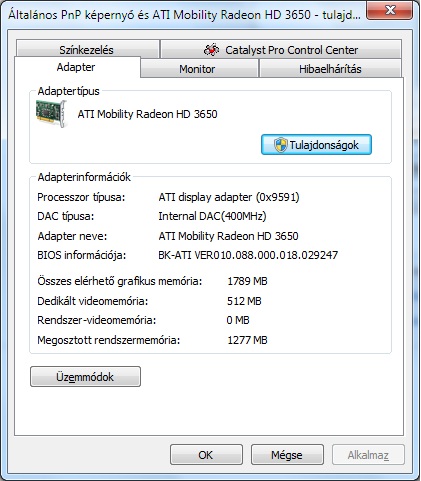This screenshot has width=421, height=481.
Task: Open the Catalyst Pro Control Center tab
Action: coord(281,49)
